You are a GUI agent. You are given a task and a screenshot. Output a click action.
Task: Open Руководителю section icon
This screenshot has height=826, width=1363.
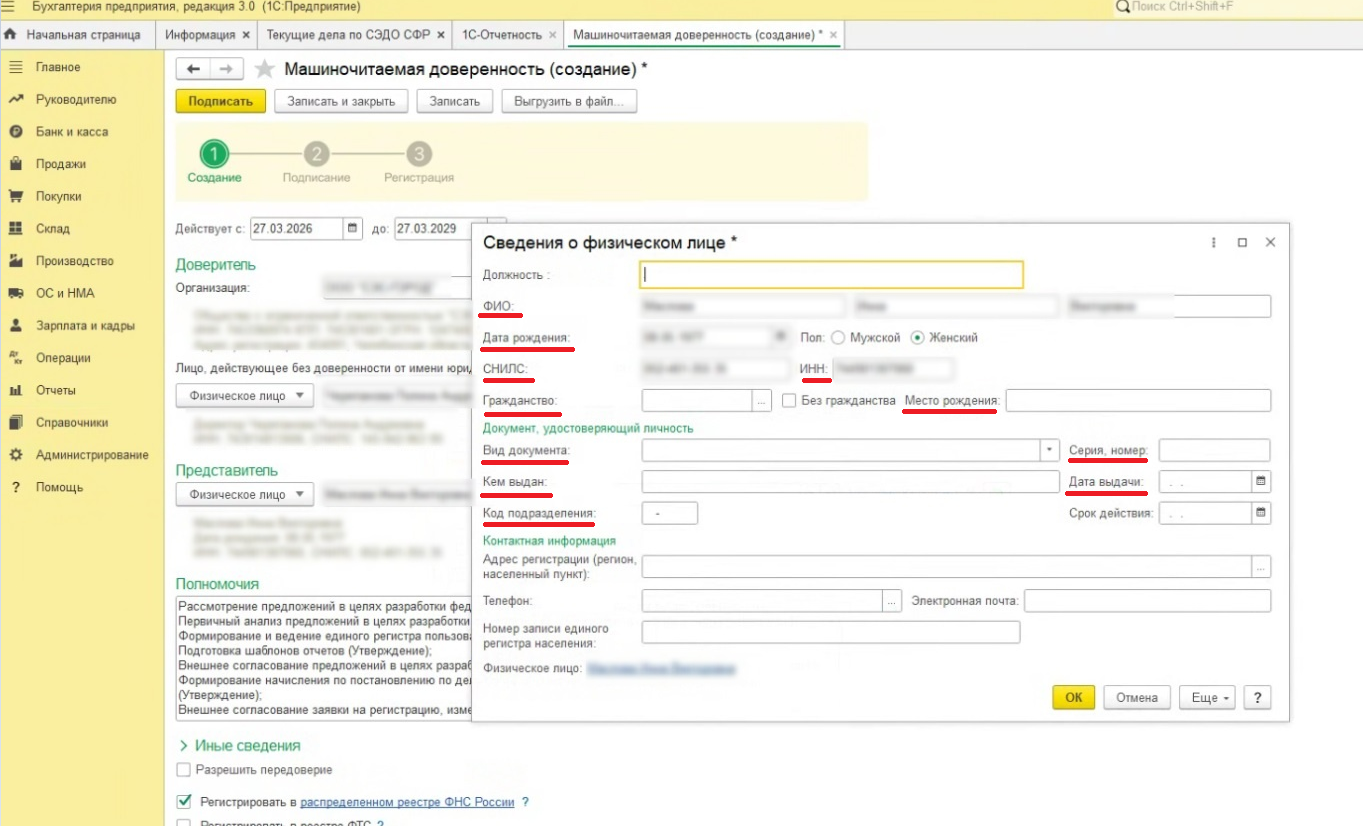[x=16, y=99]
